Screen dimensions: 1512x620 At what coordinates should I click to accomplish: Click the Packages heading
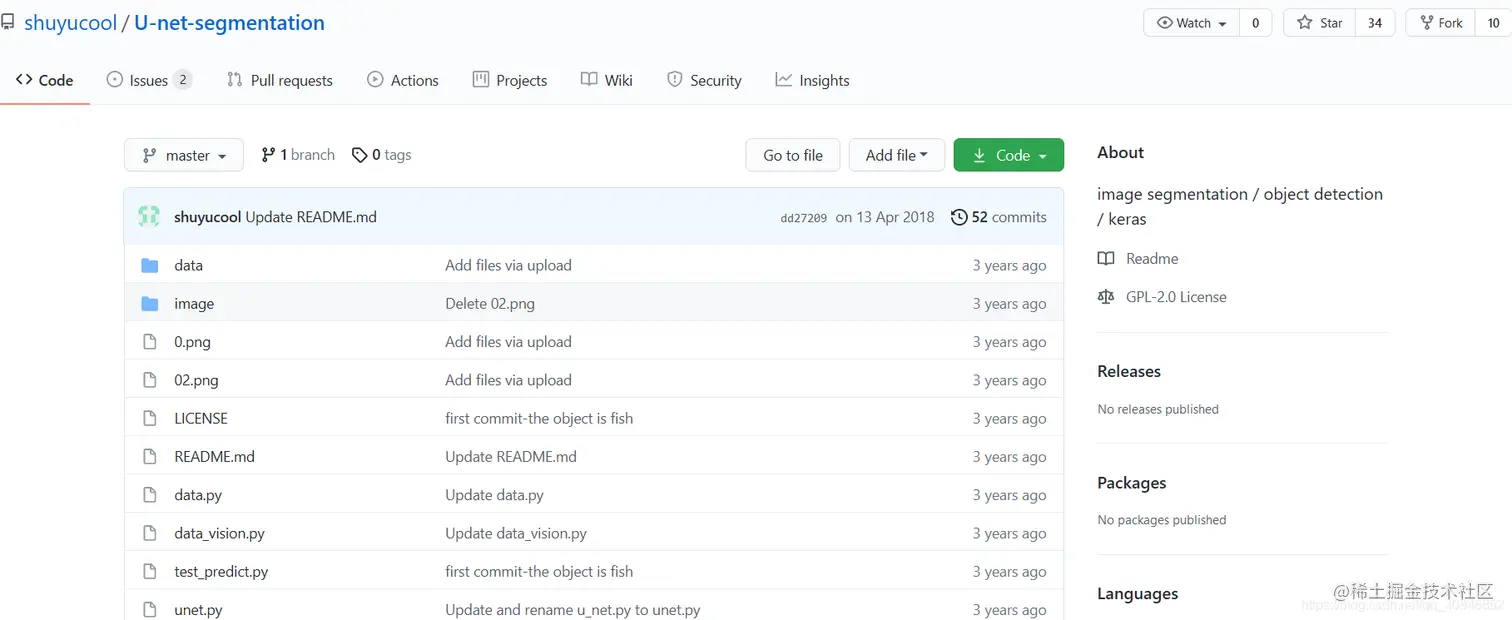pos(1132,483)
